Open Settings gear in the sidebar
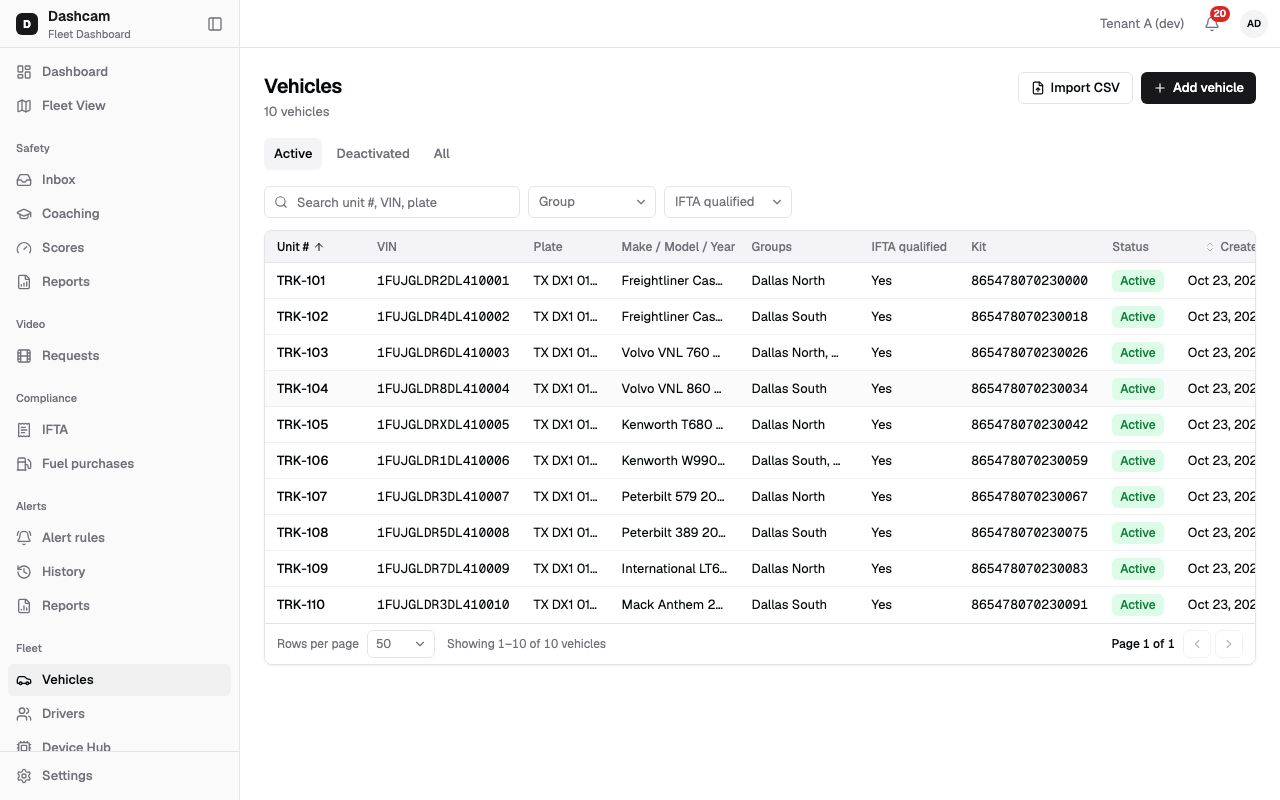Screen dimensions: 1280x800 pyautogui.click(x=24, y=776)
